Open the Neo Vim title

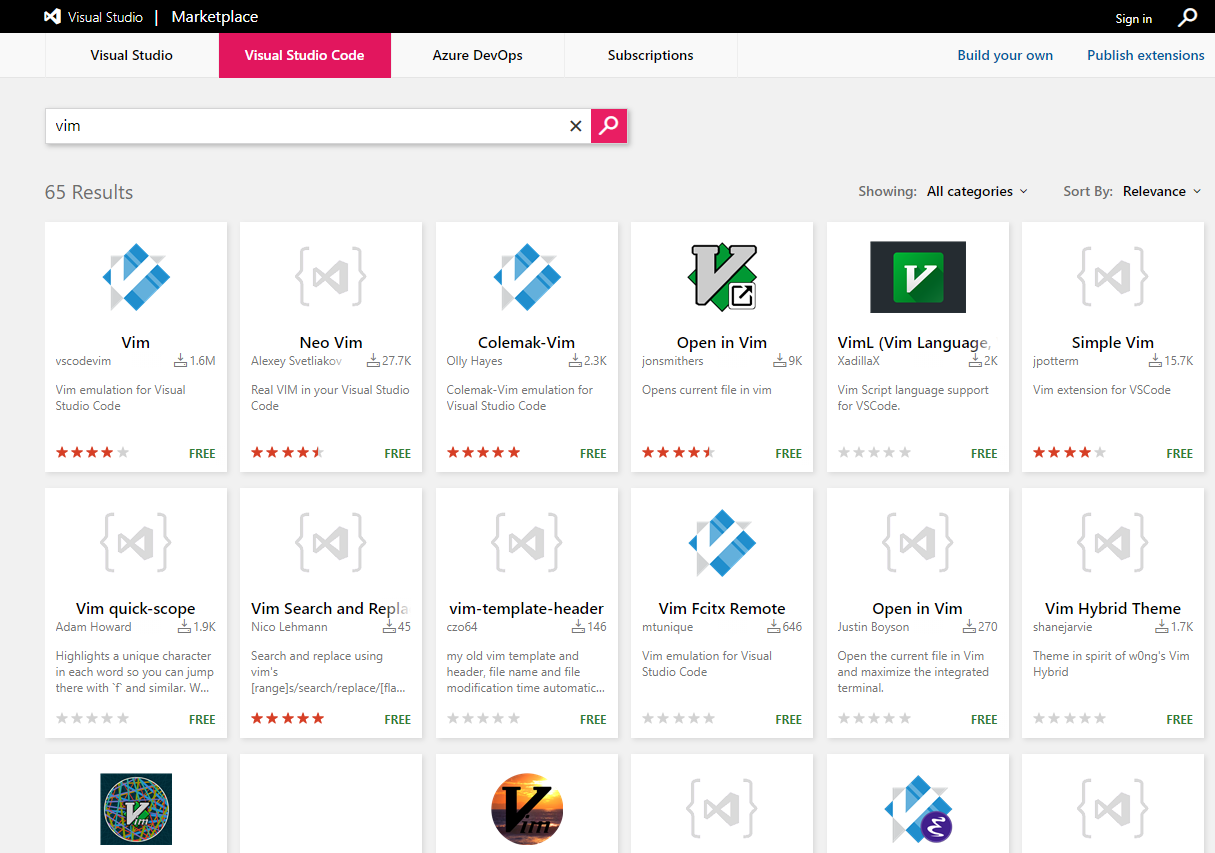(x=331, y=342)
